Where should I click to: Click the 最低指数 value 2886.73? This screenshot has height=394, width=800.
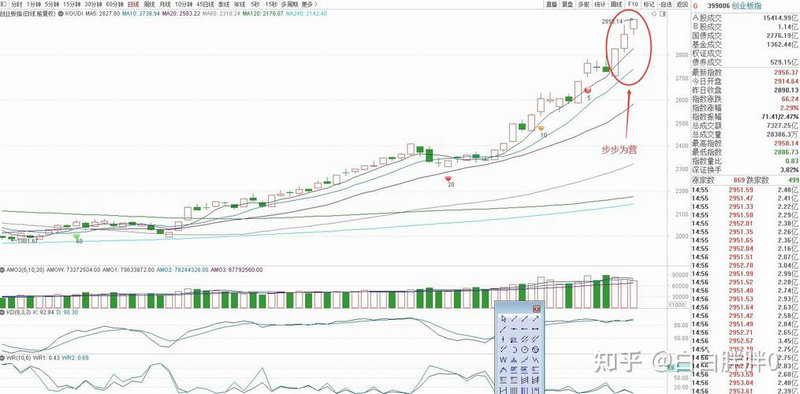click(786, 152)
